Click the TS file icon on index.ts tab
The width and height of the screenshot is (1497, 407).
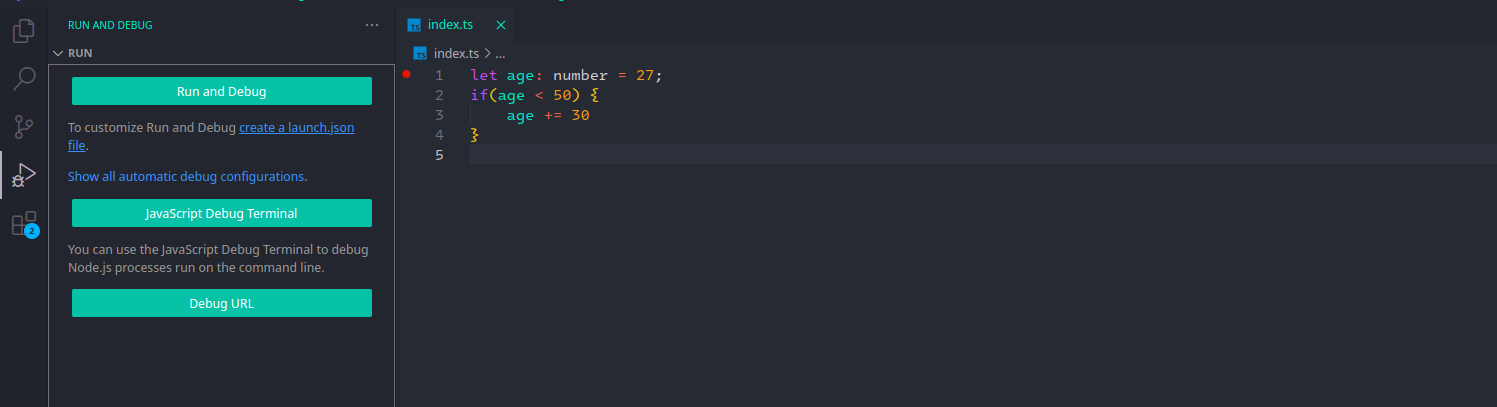tap(414, 25)
